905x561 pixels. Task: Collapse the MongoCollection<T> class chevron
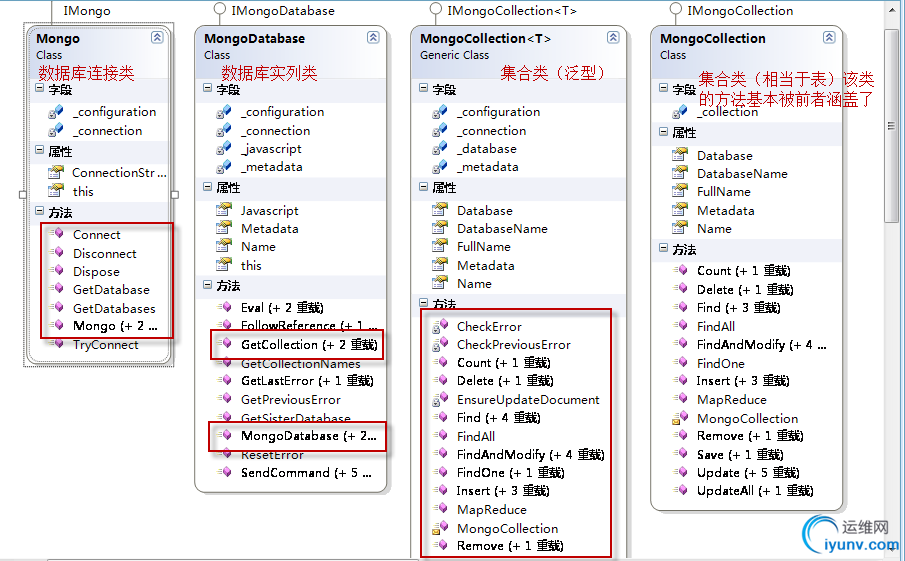[x=613, y=38]
